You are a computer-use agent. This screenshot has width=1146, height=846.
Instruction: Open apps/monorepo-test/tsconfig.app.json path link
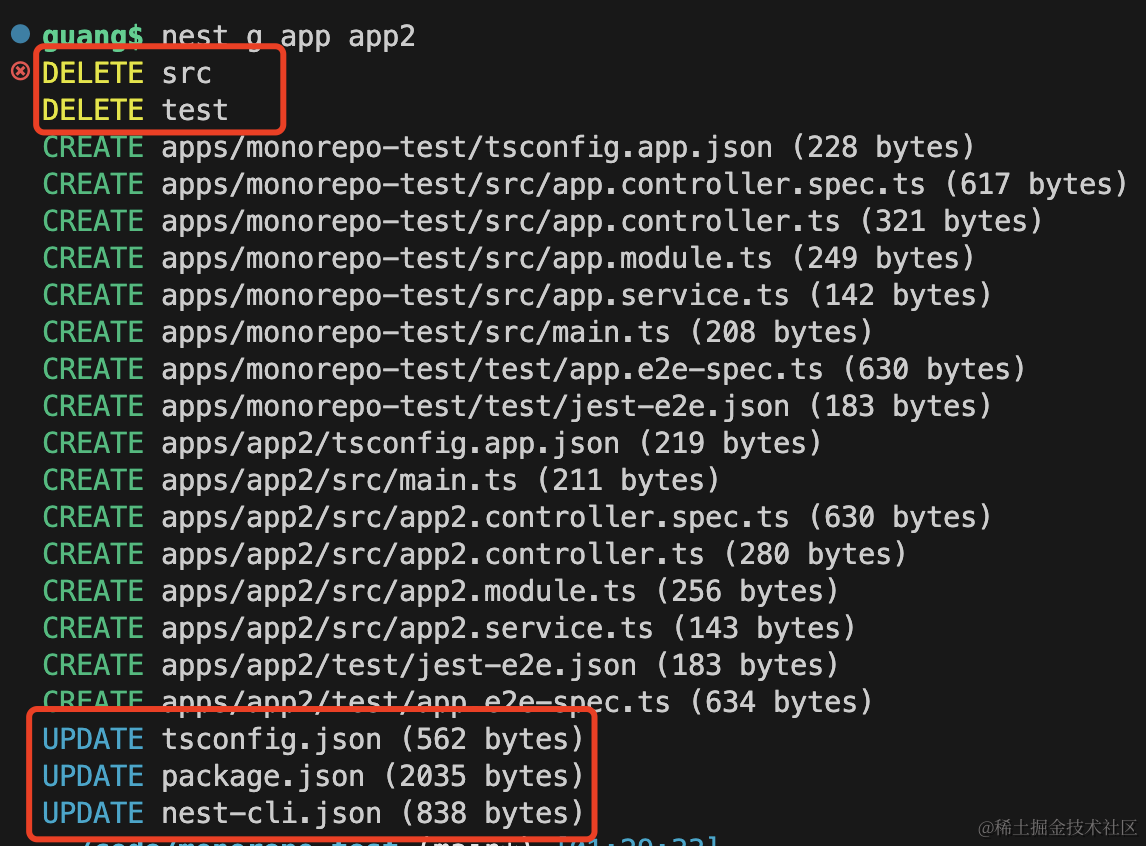(466, 148)
